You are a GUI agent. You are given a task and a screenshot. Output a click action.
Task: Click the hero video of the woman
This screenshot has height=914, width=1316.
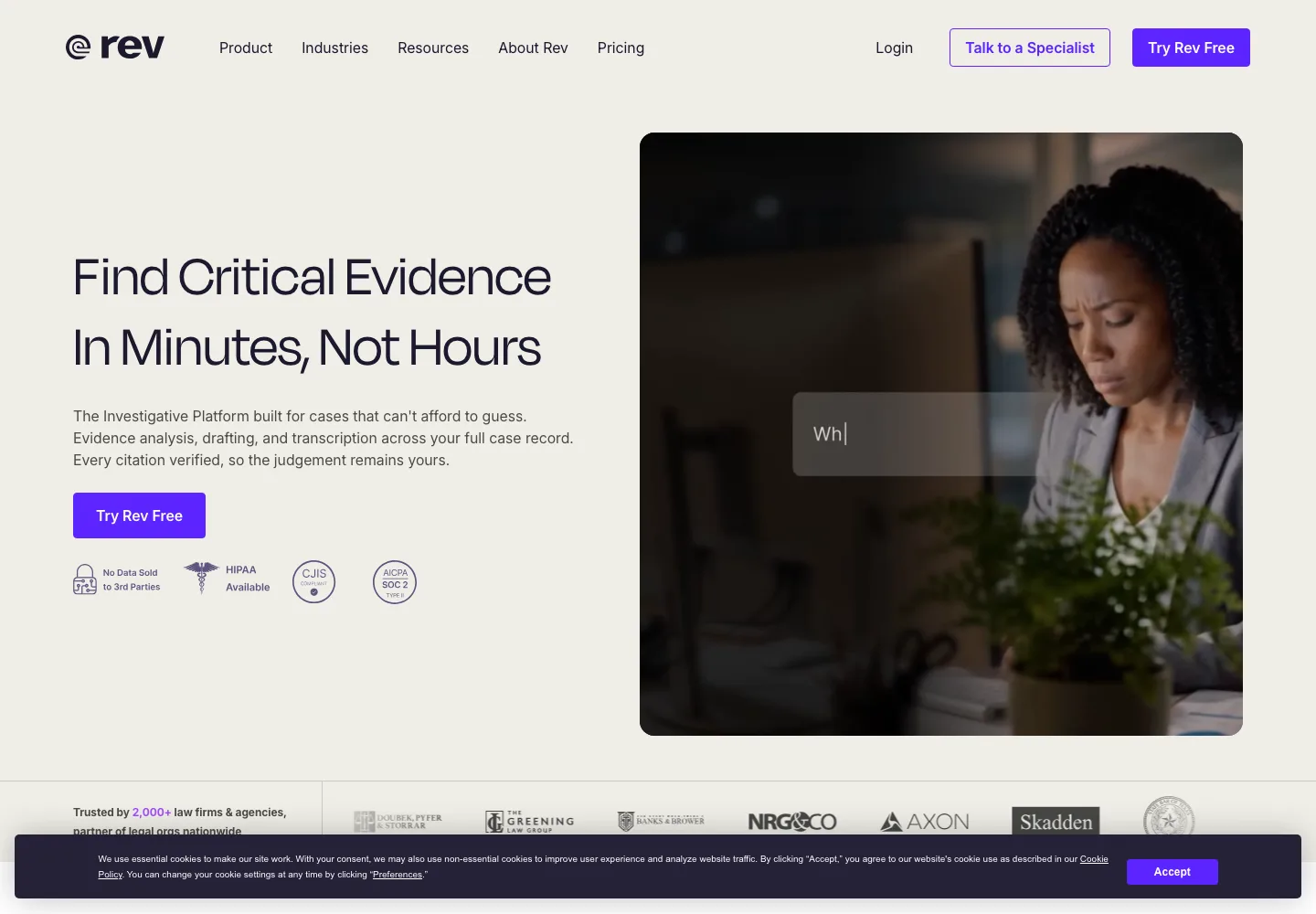coord(941,434)
